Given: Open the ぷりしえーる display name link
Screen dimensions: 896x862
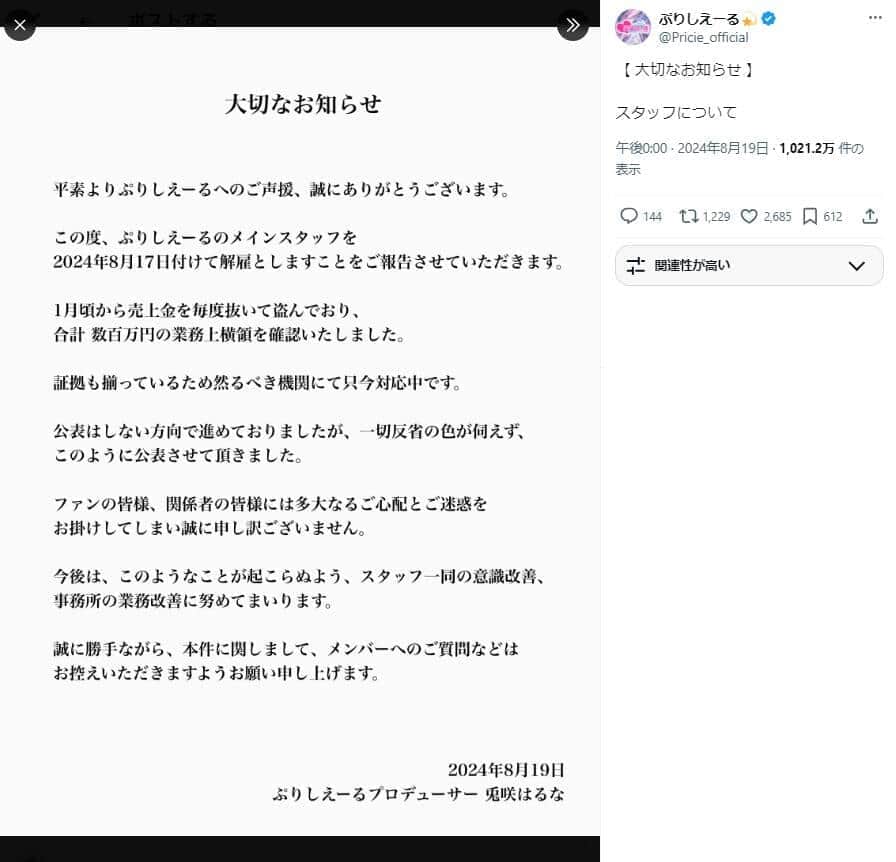Looking at the screenshot, I should pyautogui.click(x=698, y=19).
